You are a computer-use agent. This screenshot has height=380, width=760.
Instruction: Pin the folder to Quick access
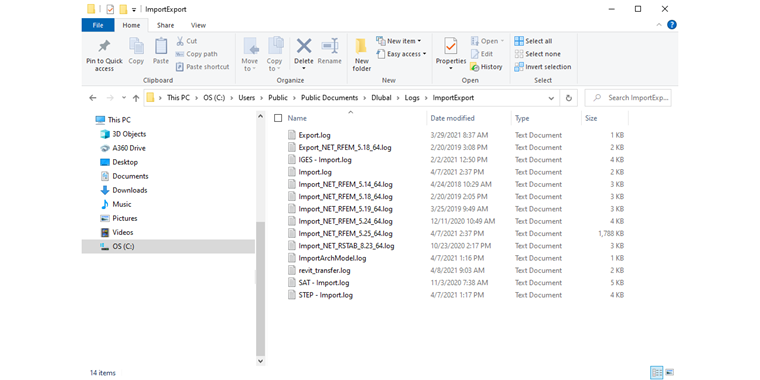coord(104,56)
